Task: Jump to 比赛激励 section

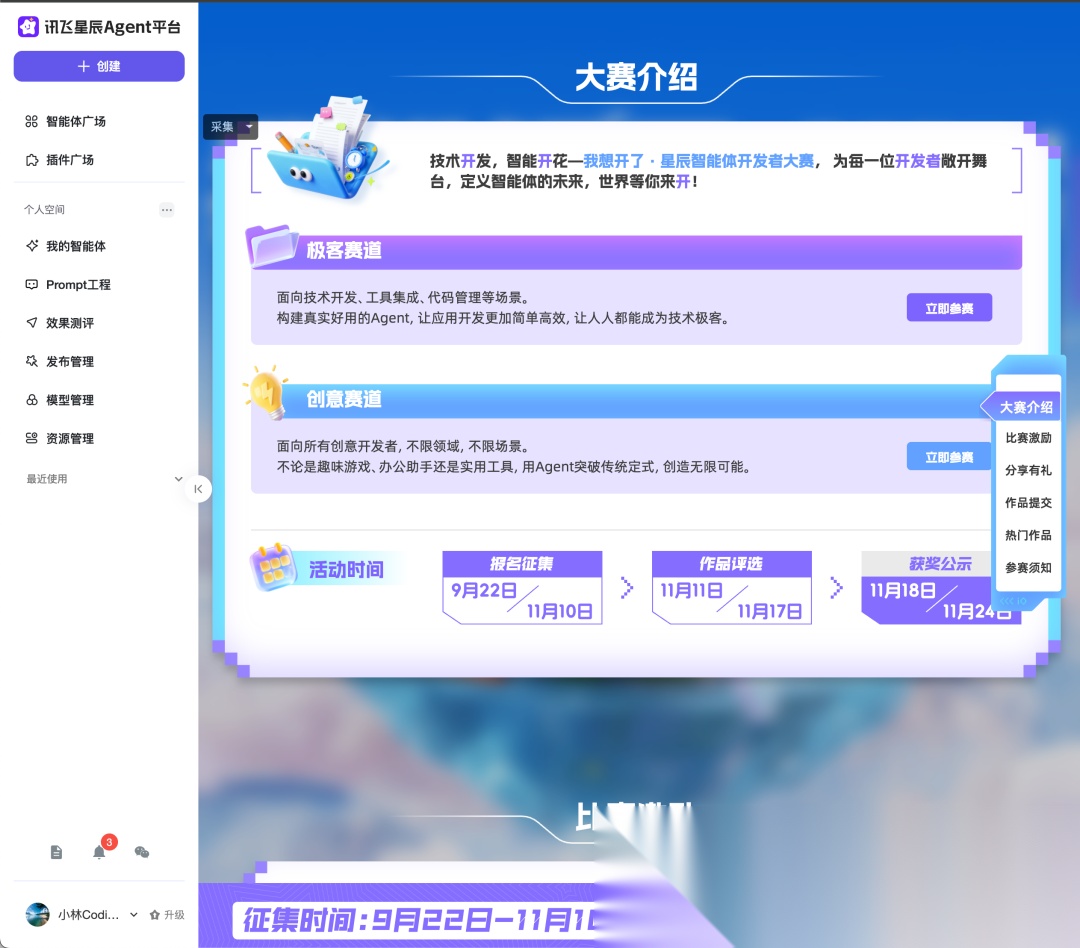Action: (1028, 438)
